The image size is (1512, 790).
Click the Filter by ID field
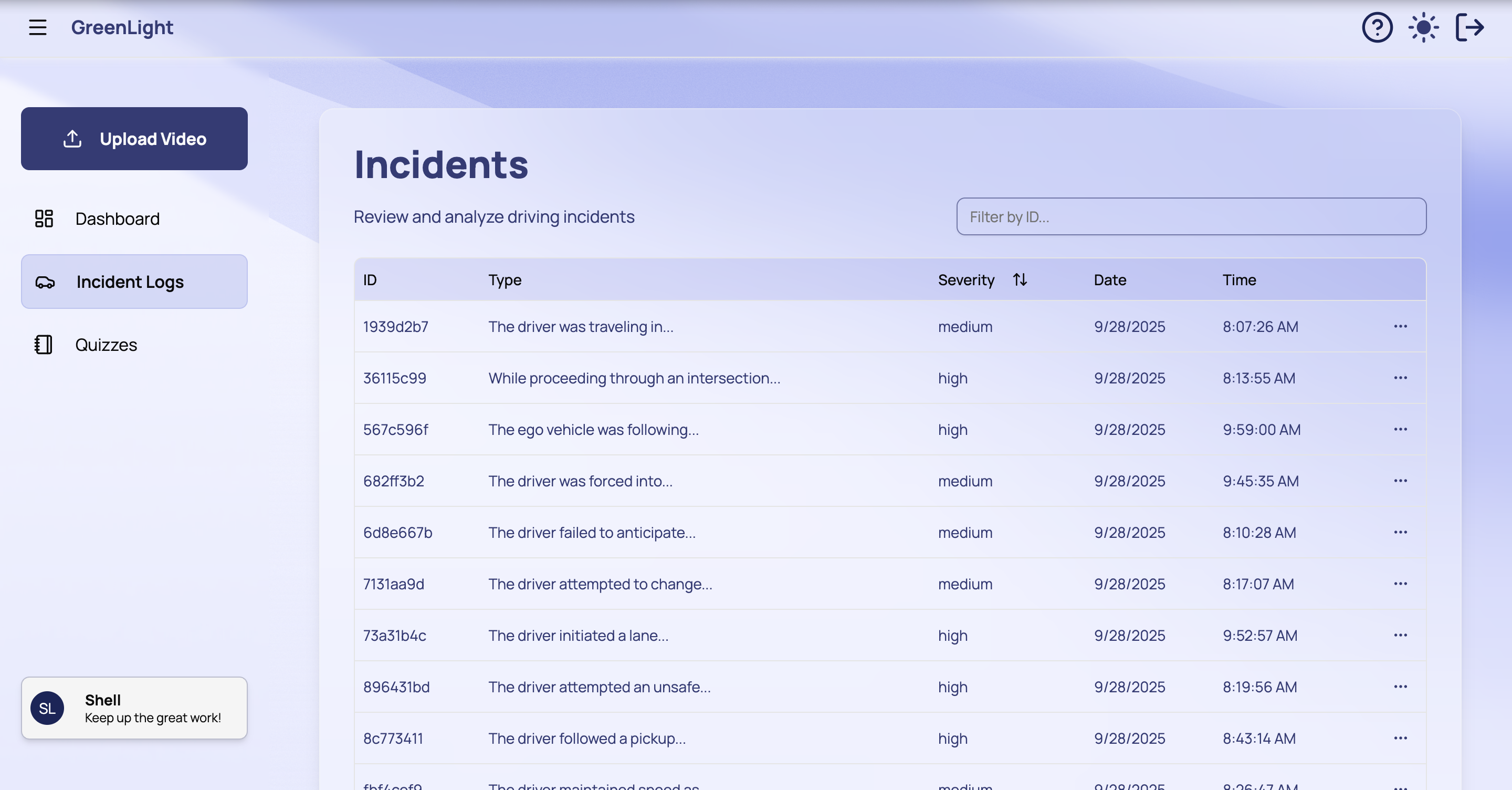pos(1191,217)
